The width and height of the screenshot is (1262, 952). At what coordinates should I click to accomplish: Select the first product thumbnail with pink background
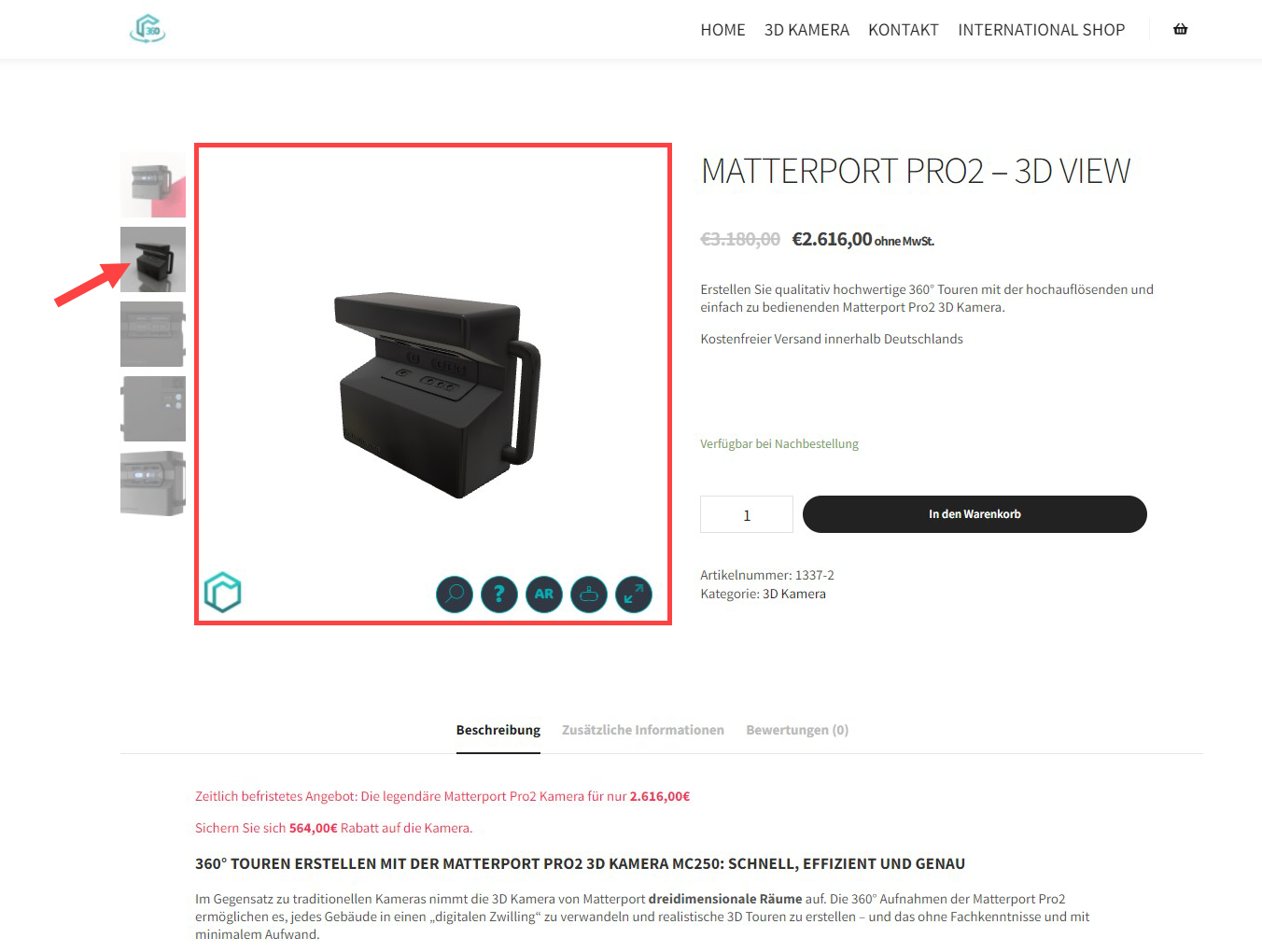pos(153,185)
